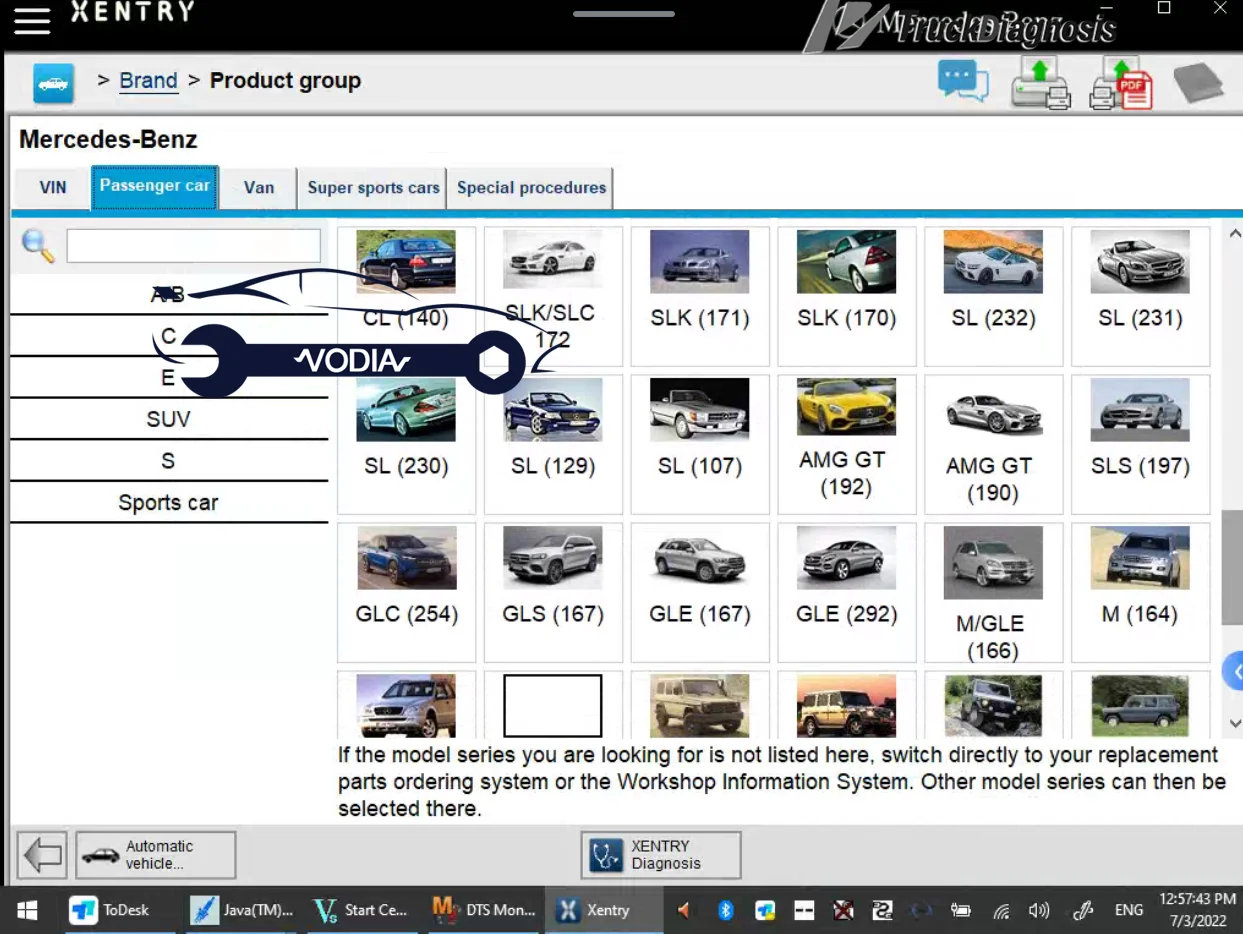1243x934 pixels.
Task: Click Automatic vehicle determination button
Action: (x=156, y=855)
